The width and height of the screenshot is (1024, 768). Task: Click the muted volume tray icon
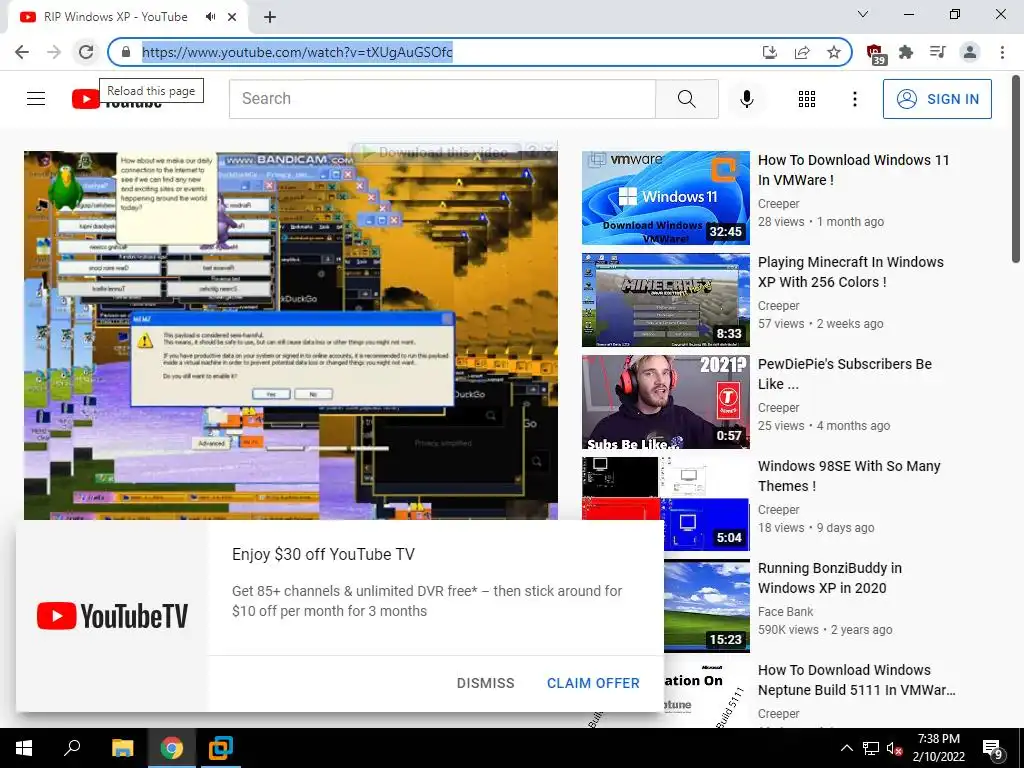[x=894, y=748]
